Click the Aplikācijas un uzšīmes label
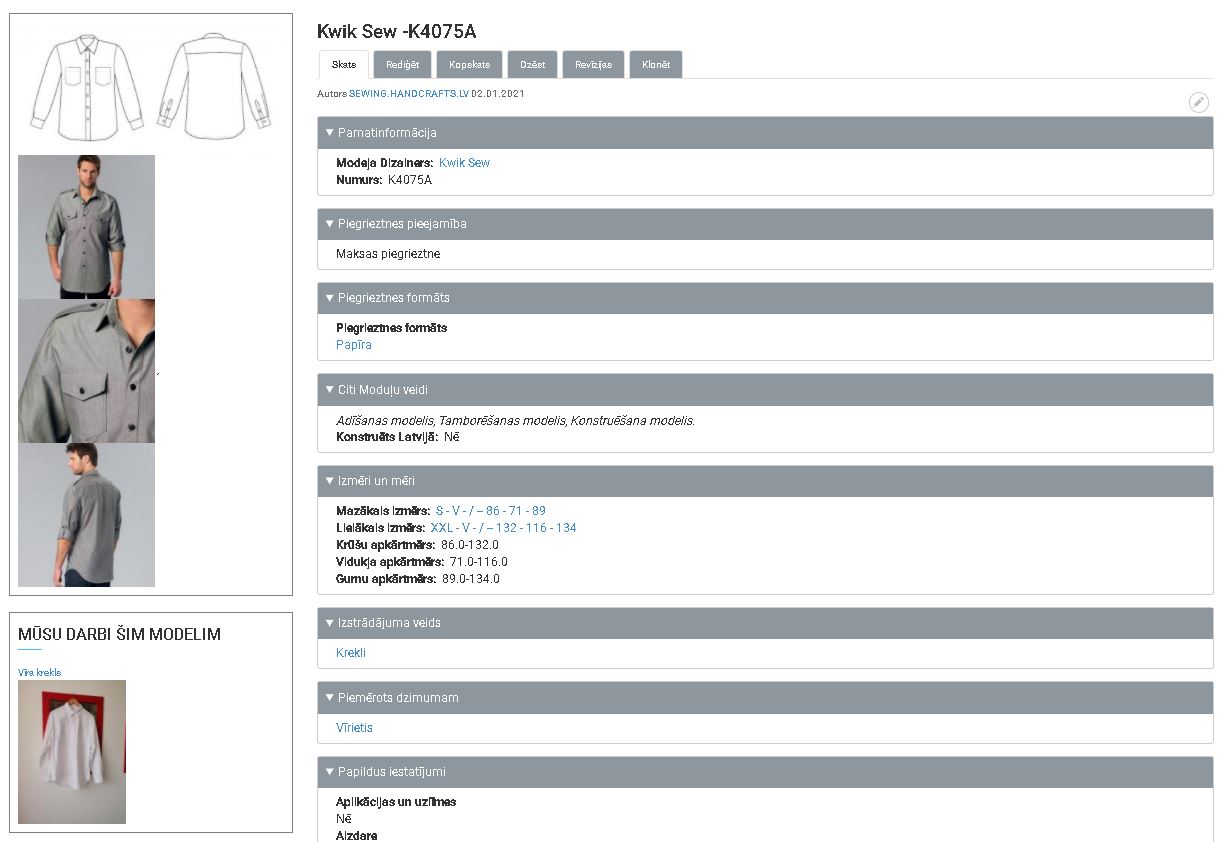 click(396, 802)
